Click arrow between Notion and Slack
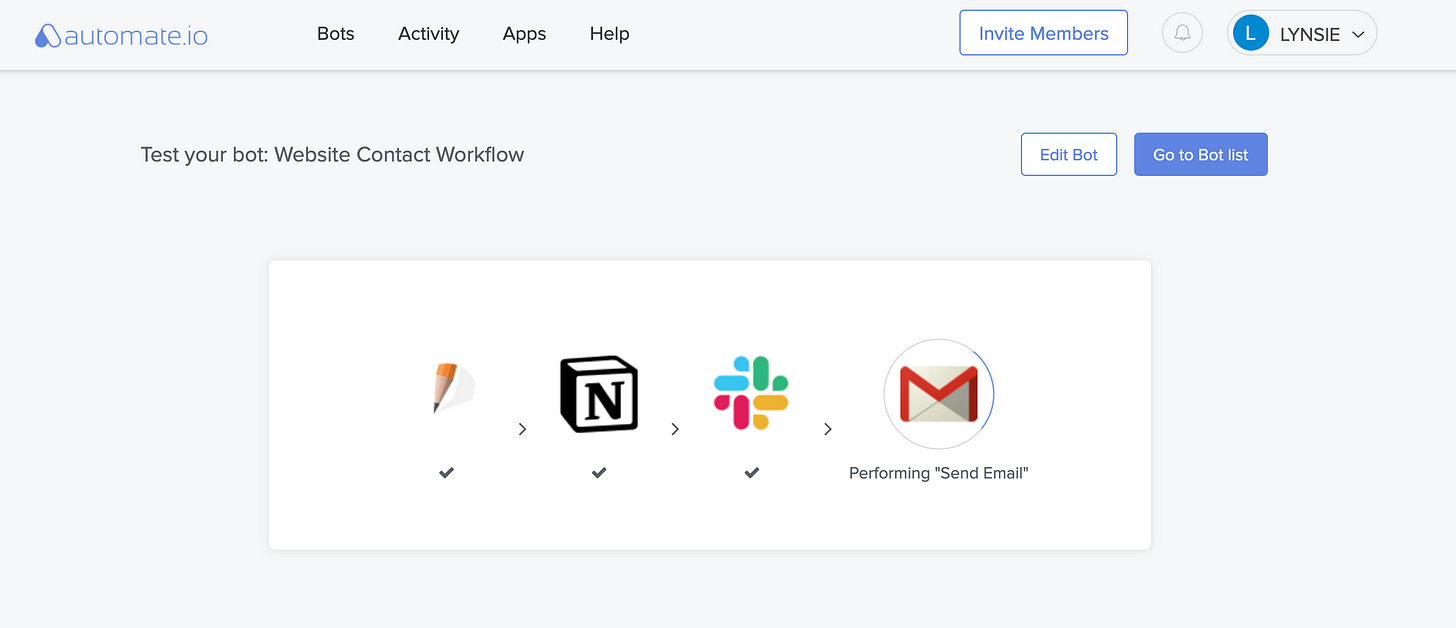 tap(675, 429)
